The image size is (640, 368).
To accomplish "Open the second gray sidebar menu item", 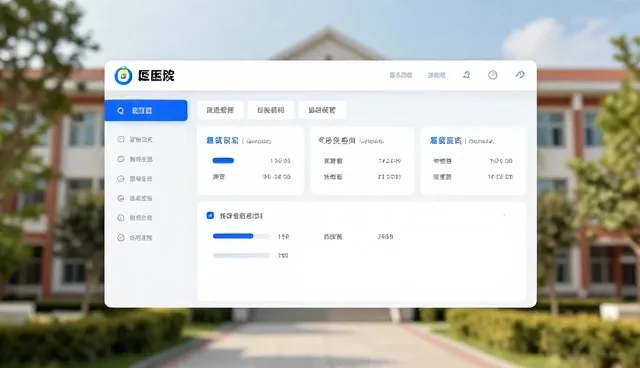I will click(135, 159).
